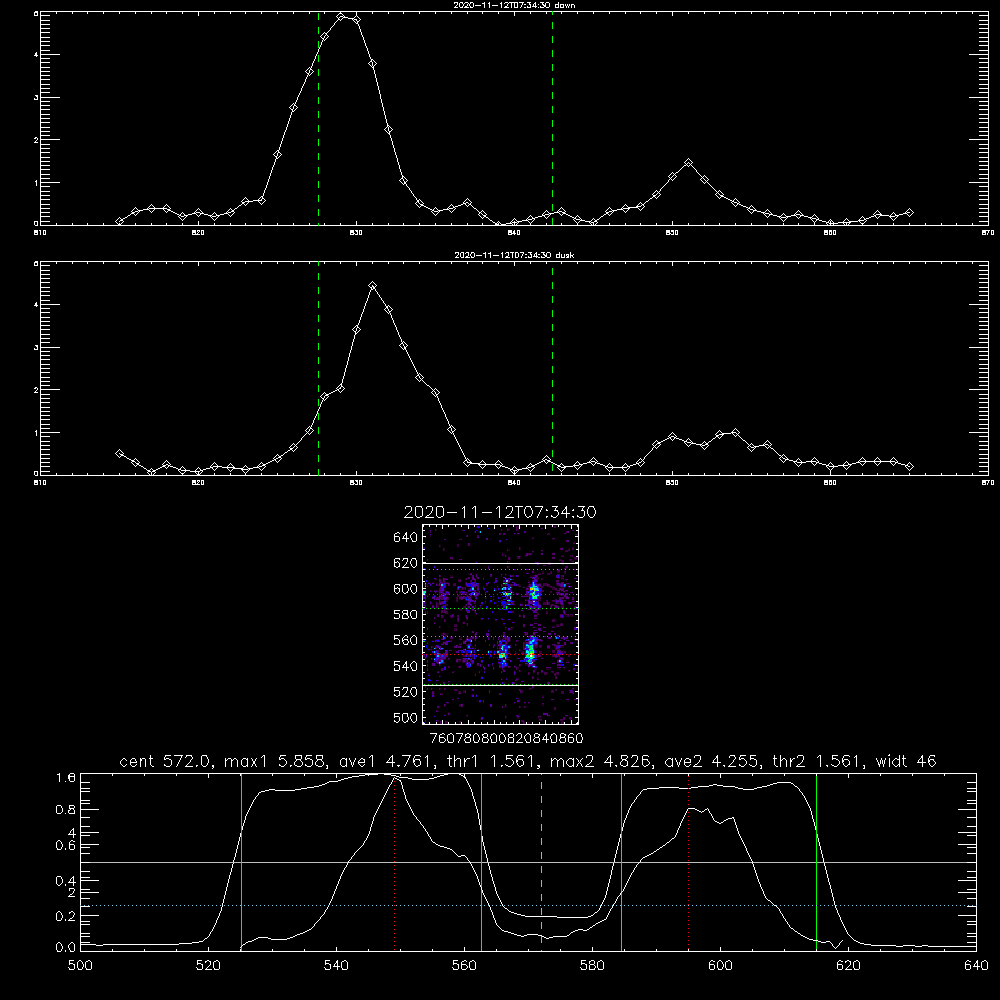1000x1000 pixels.
Task: Click the 'max1 5.858' value in bottom title
Action: tap(272, 761)
